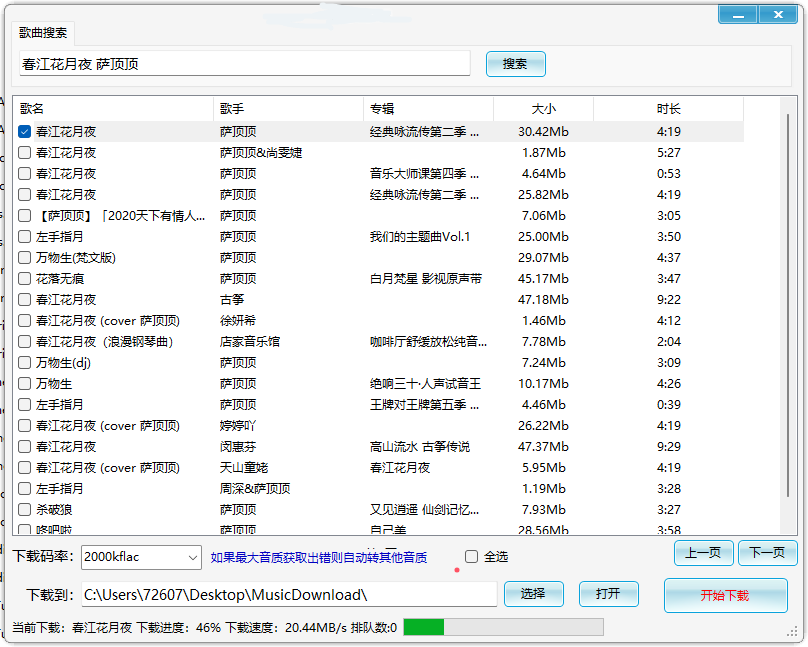This screenshot has height=647, width=808.
Task: Click the 搜索 search button
Action: 515,63
